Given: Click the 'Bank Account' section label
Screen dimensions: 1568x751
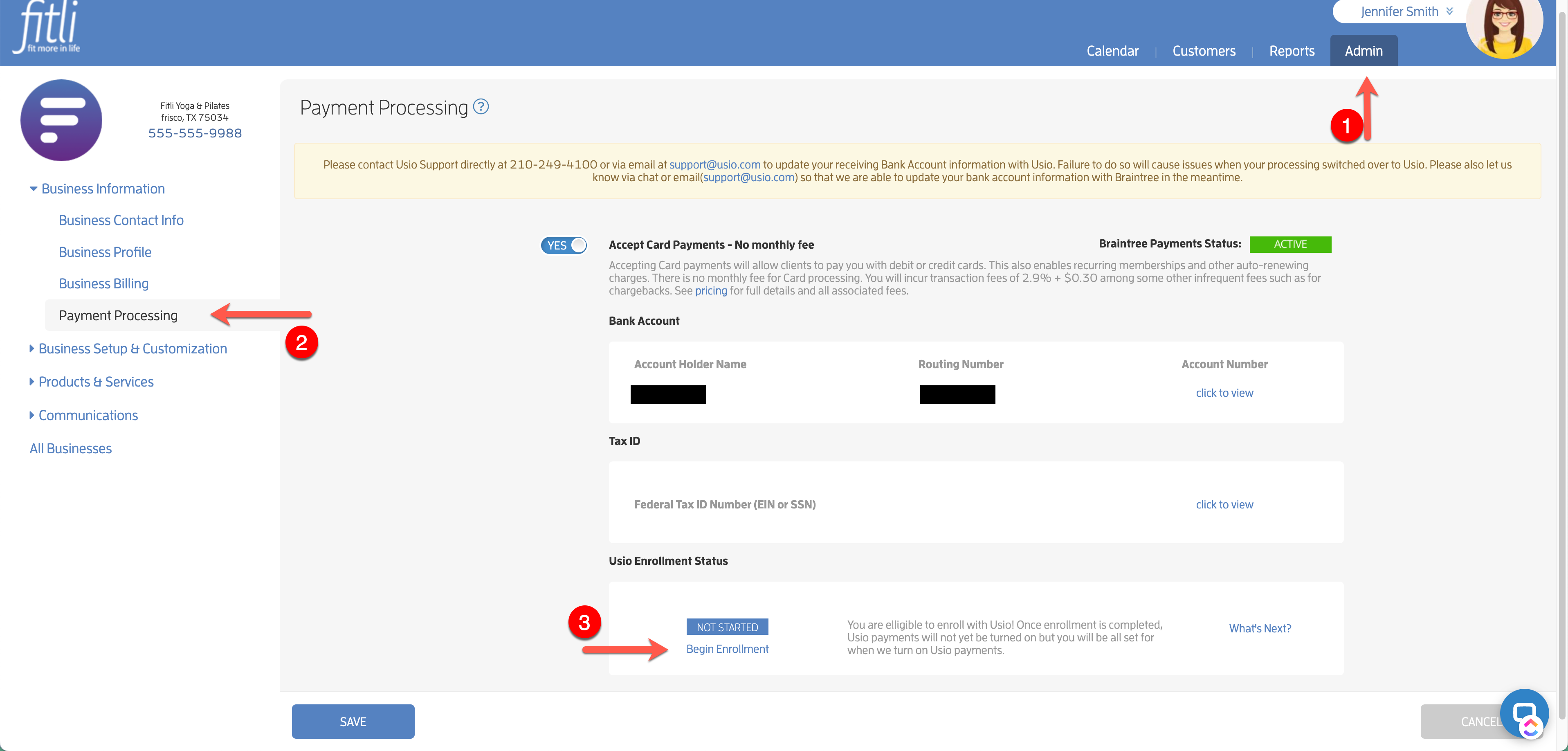Looking at the screenshot, I should pos(644,321).
